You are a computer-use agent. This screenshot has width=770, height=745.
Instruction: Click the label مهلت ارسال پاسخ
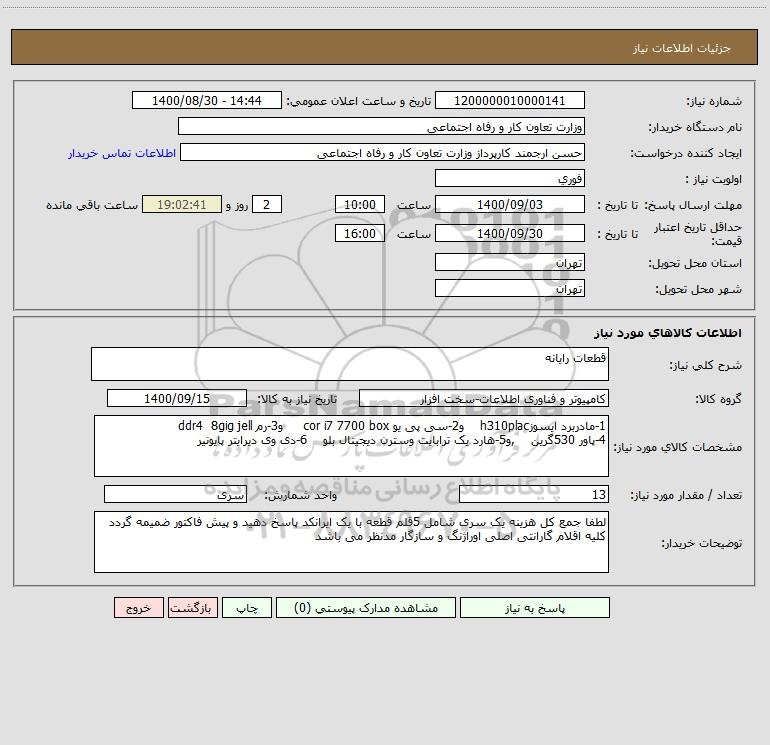coord(694,205)
